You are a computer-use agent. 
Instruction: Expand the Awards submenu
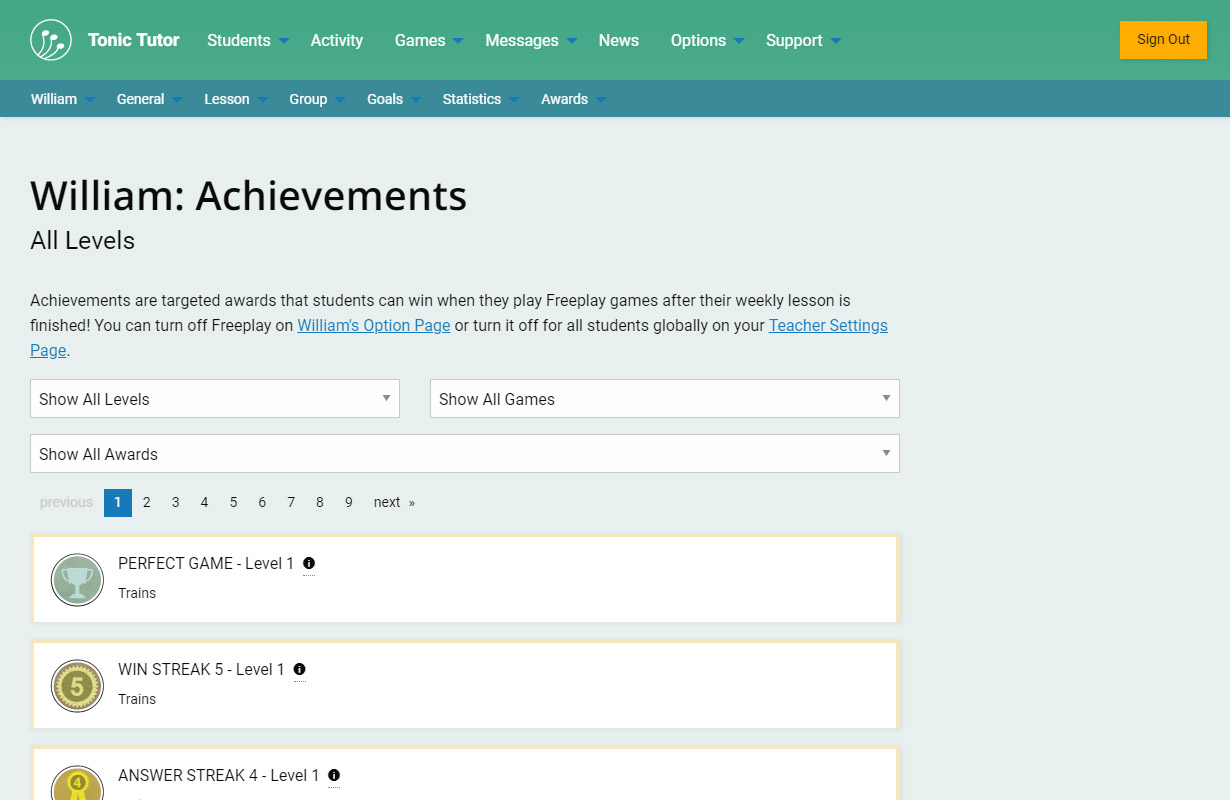pos(573,99)
